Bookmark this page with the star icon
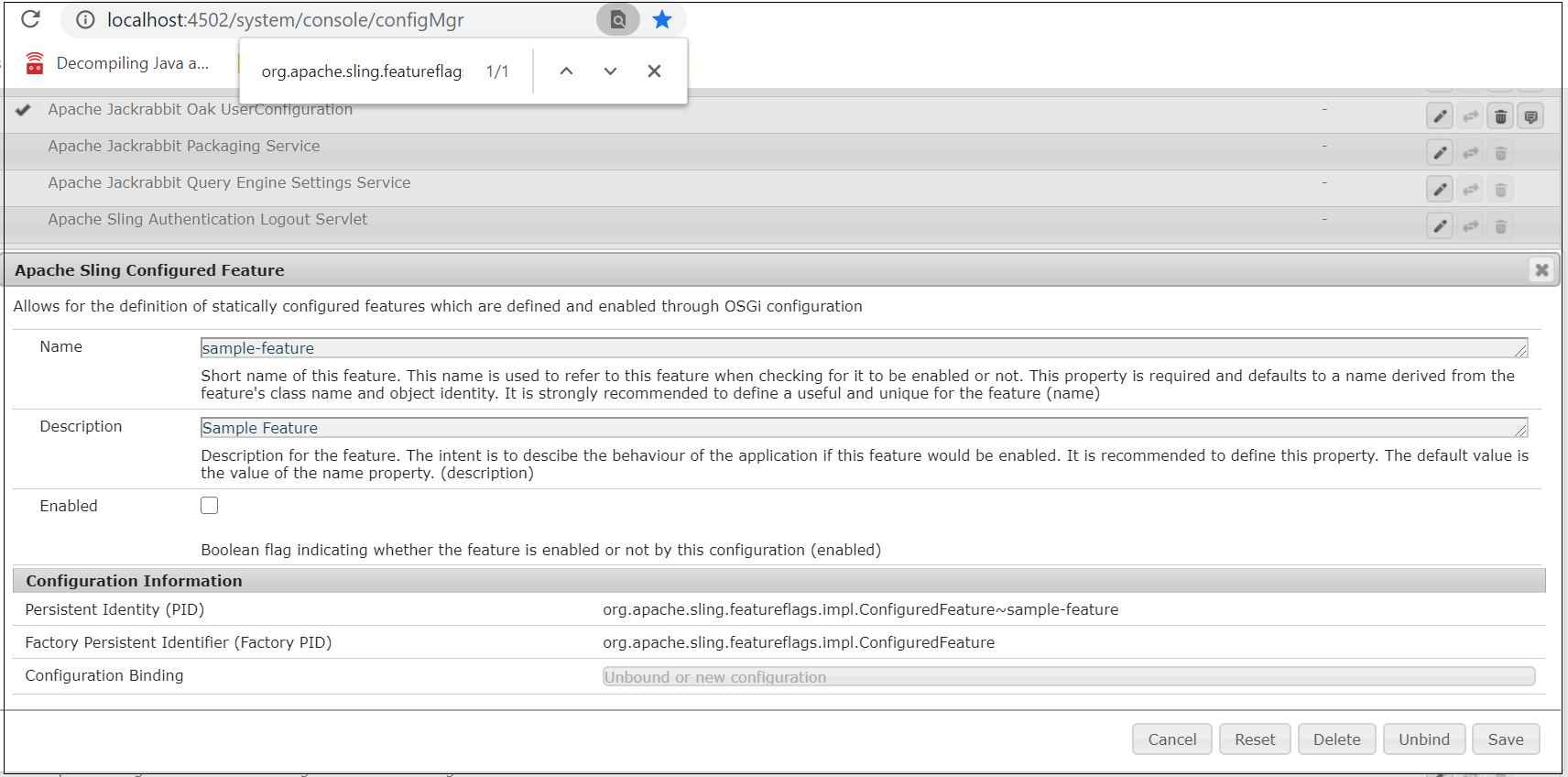 pyautogui.click(x=662, y=19)
